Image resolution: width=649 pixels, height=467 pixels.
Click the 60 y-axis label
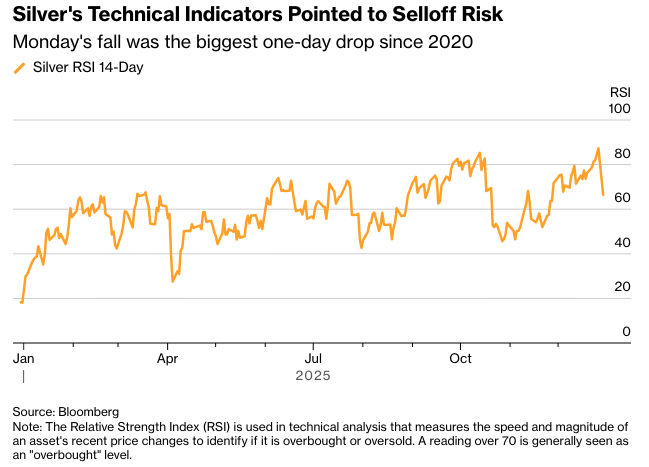[623, 198]
